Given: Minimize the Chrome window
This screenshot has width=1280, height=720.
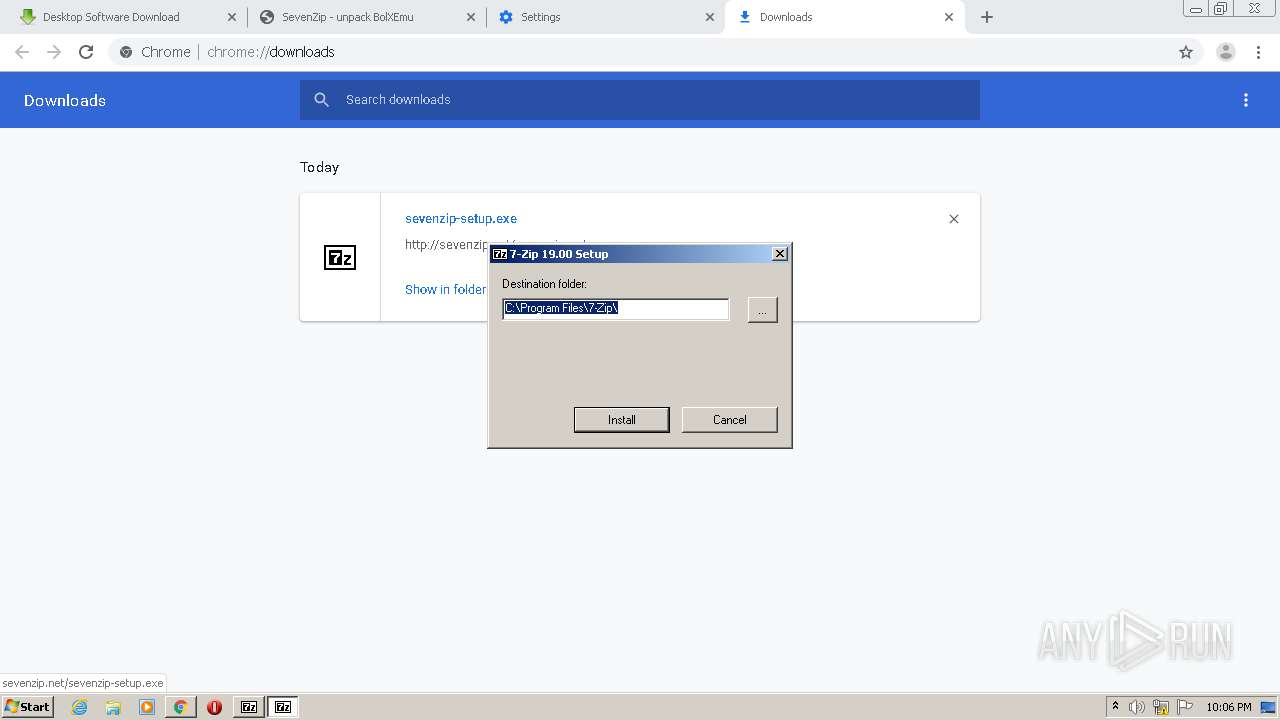Looking at the screenshot, I should click(1196, 9).
